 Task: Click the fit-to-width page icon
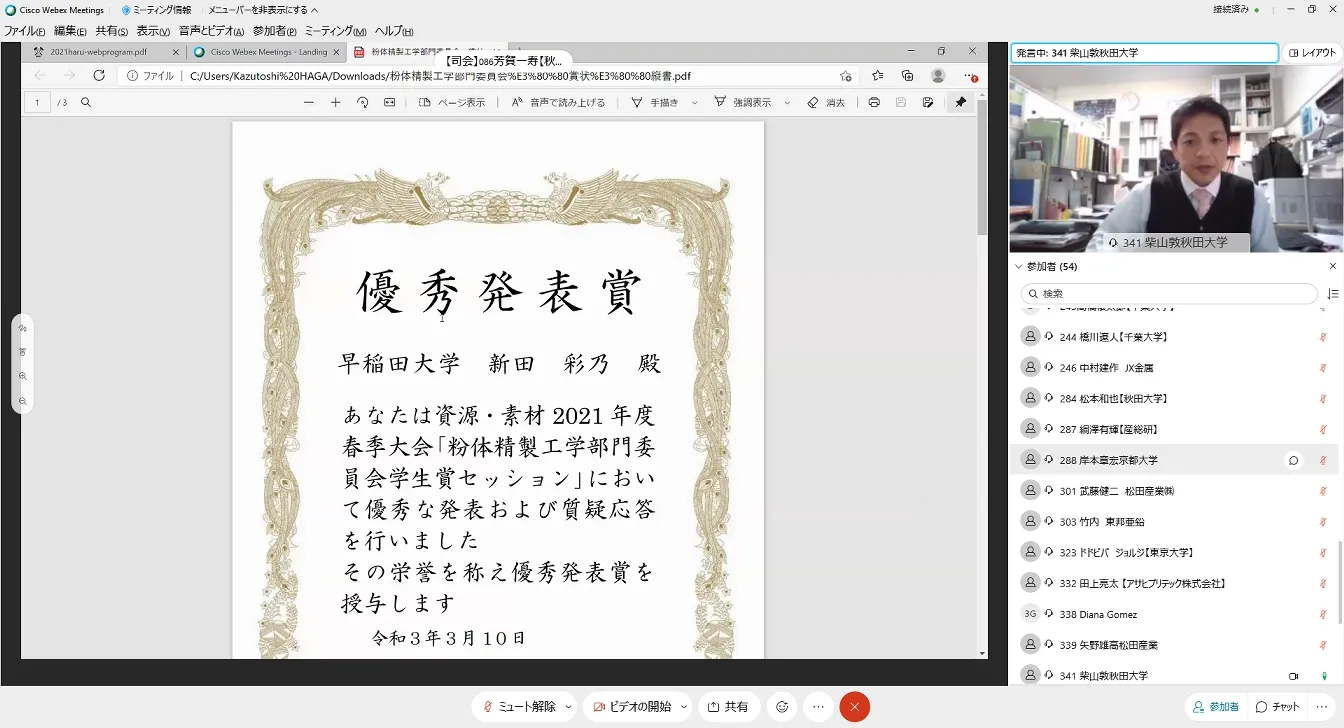pyautogui.click(x=389, y=102)
